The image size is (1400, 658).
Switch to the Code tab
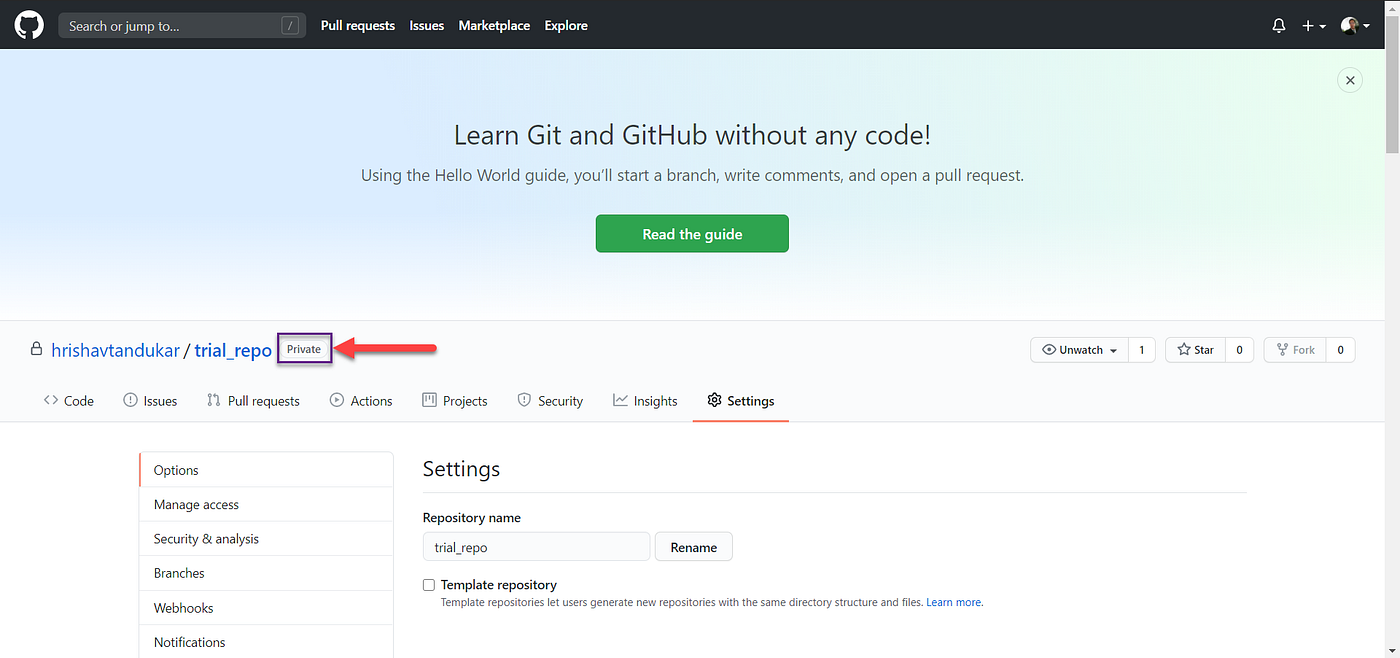[x=68, y=400]
